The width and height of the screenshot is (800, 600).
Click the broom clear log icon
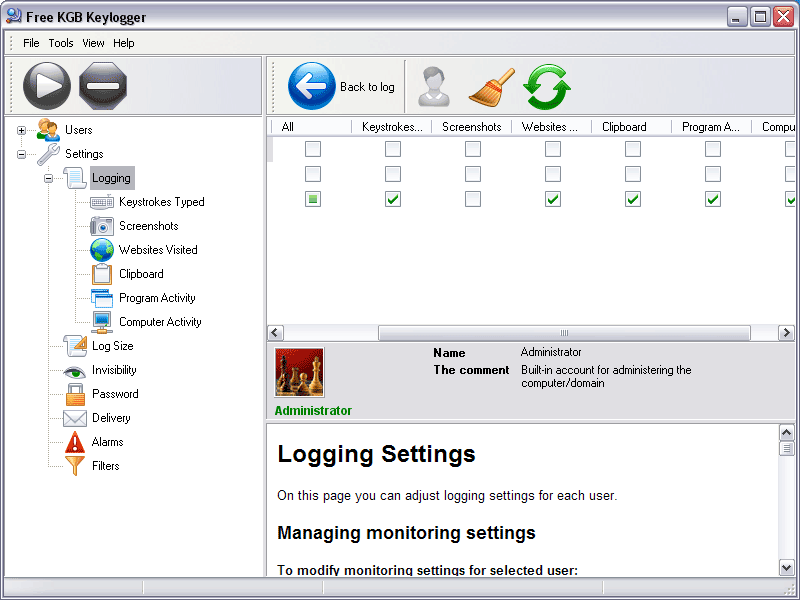point(491,87)
